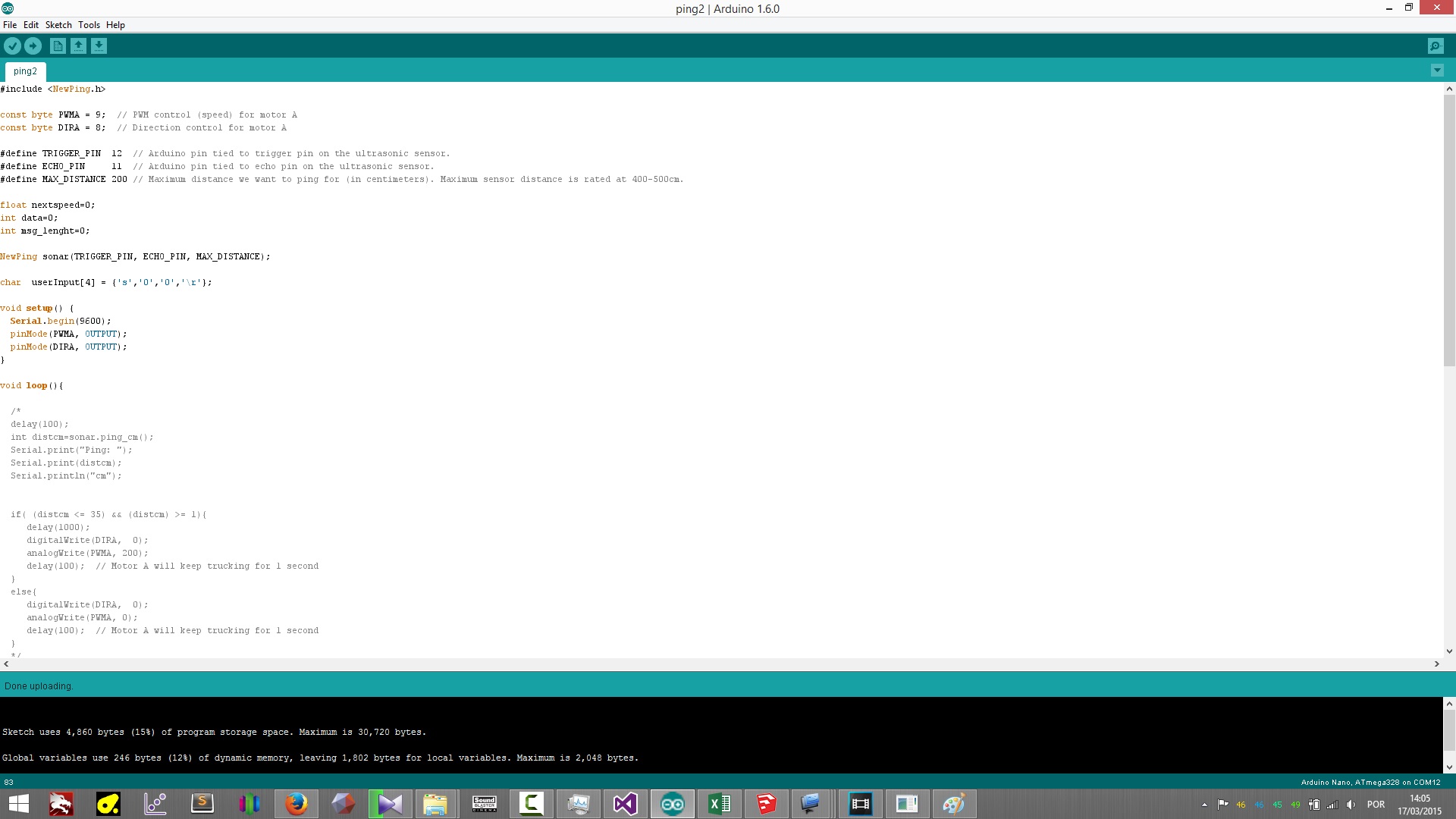
Task: Open the gray-red polyhedron app in taskbar
Action: pos(344,804)
